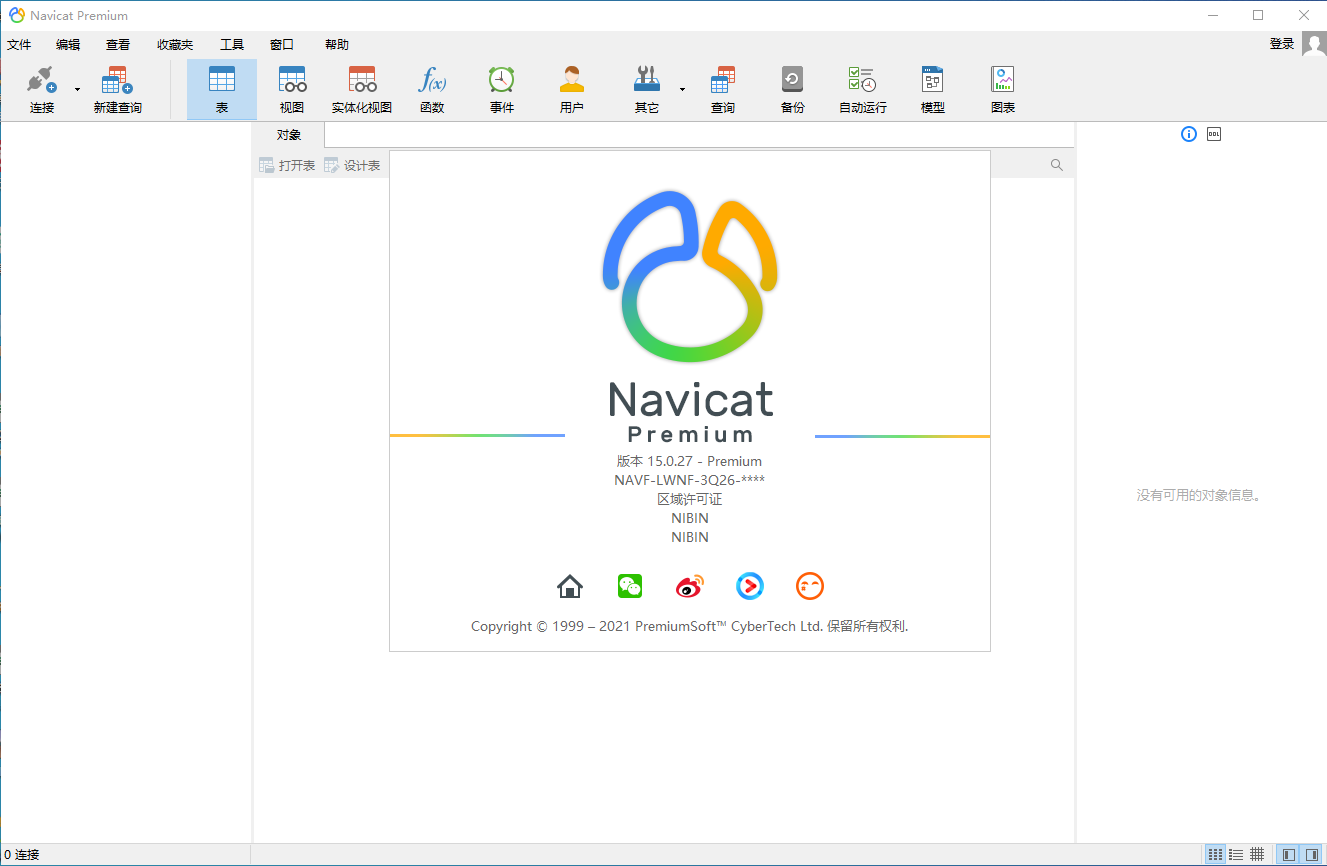Click the user avatar icon
1327x866 pixels.
coord(1314,44)
